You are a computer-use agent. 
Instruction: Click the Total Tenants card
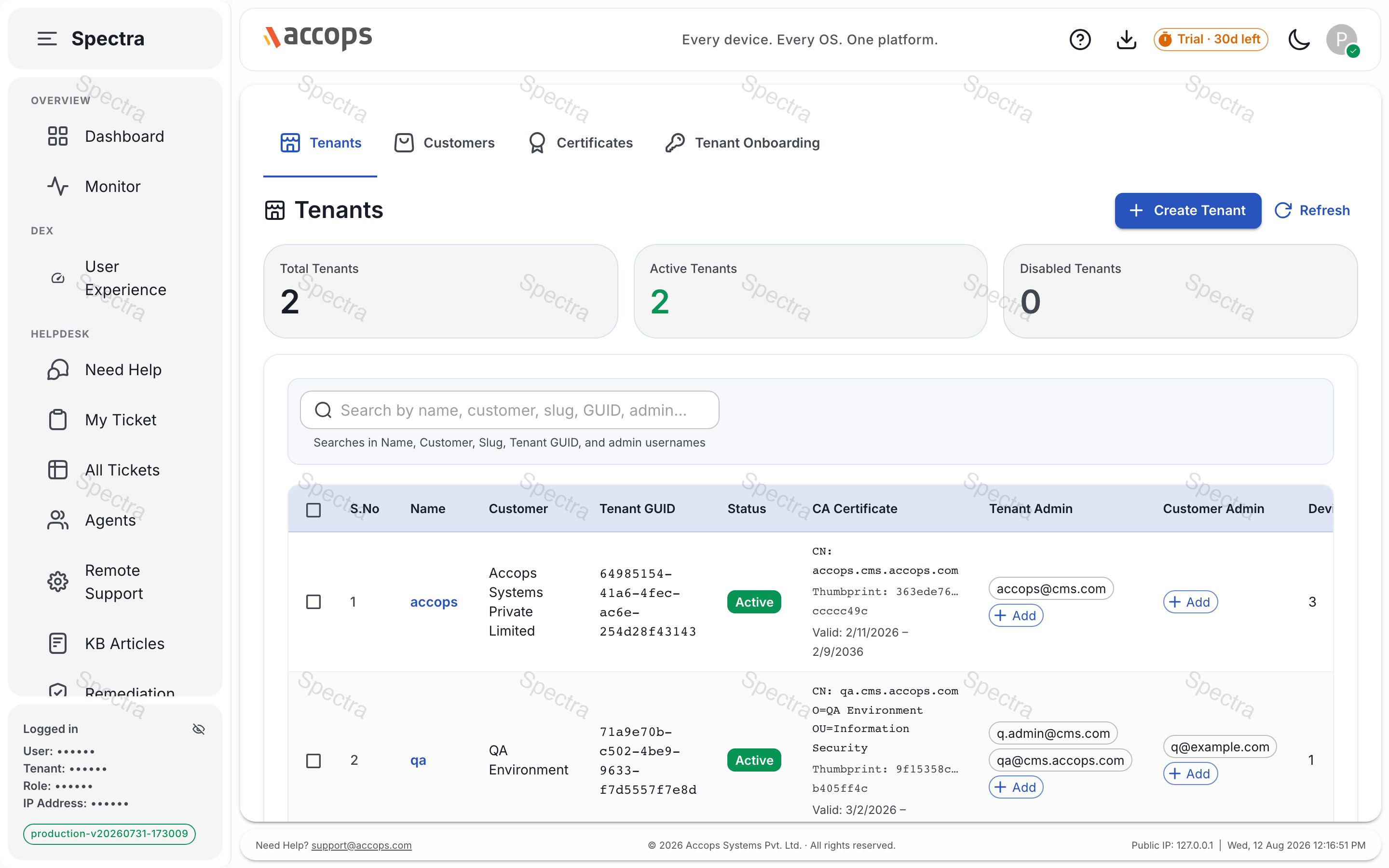coord(440,291)
